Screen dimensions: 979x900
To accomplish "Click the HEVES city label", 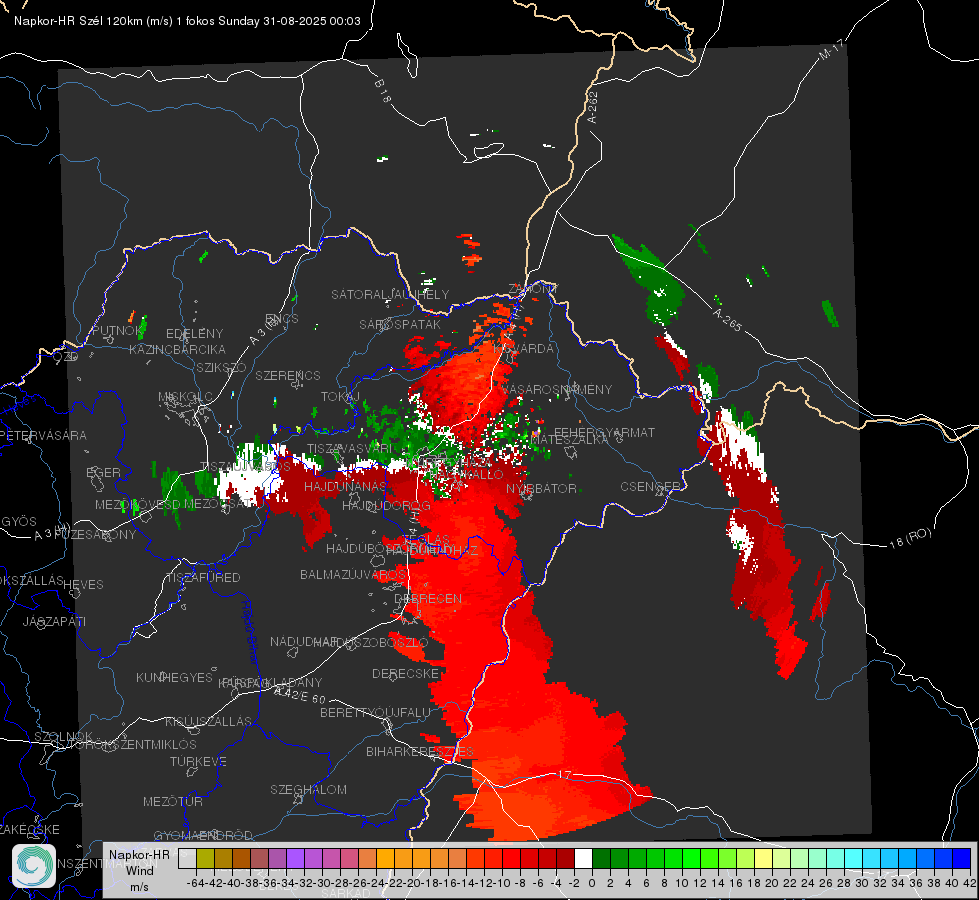I will click(x=84, y=585).
